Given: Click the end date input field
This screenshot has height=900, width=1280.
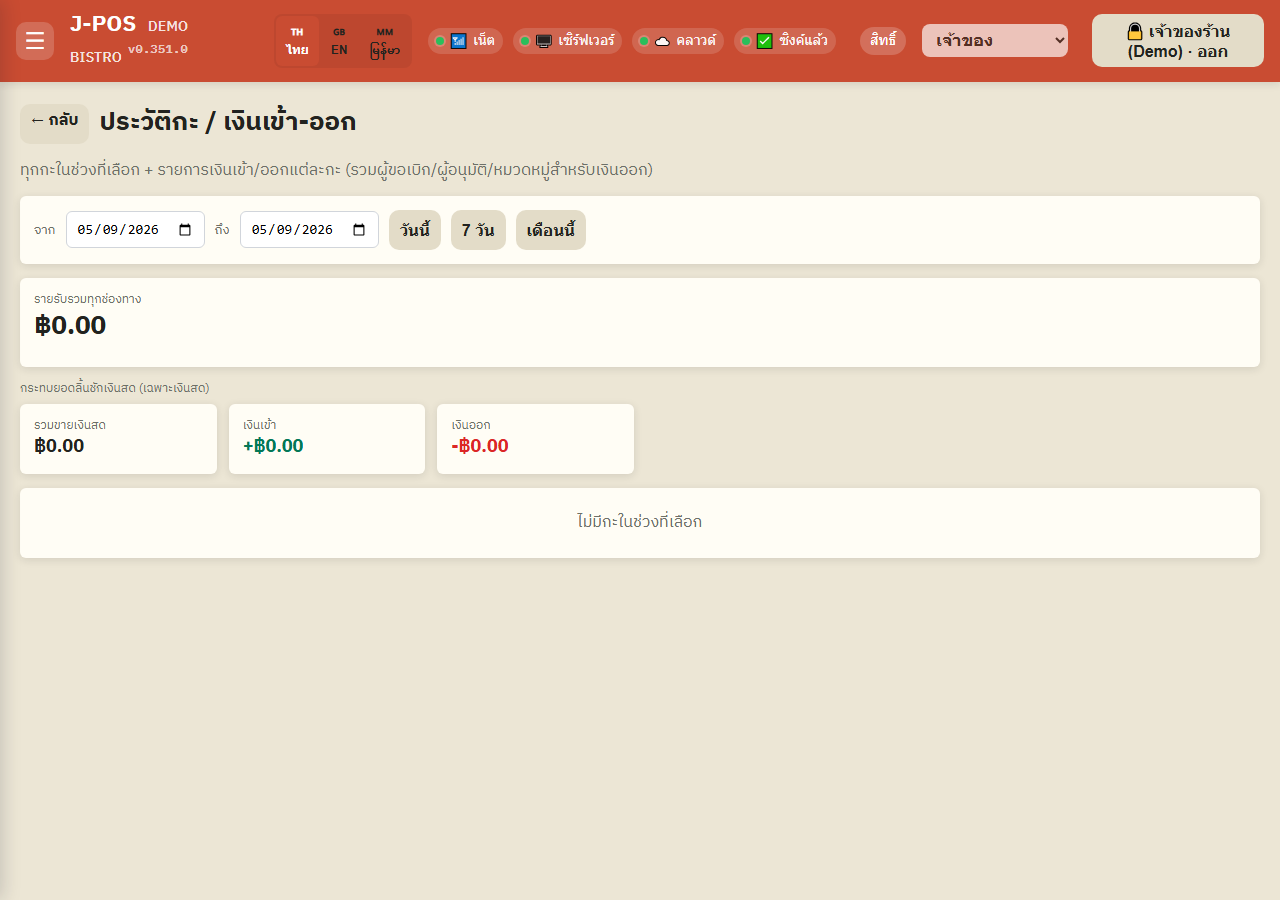Looking at the screenshot, I should [x=309, y=229].
